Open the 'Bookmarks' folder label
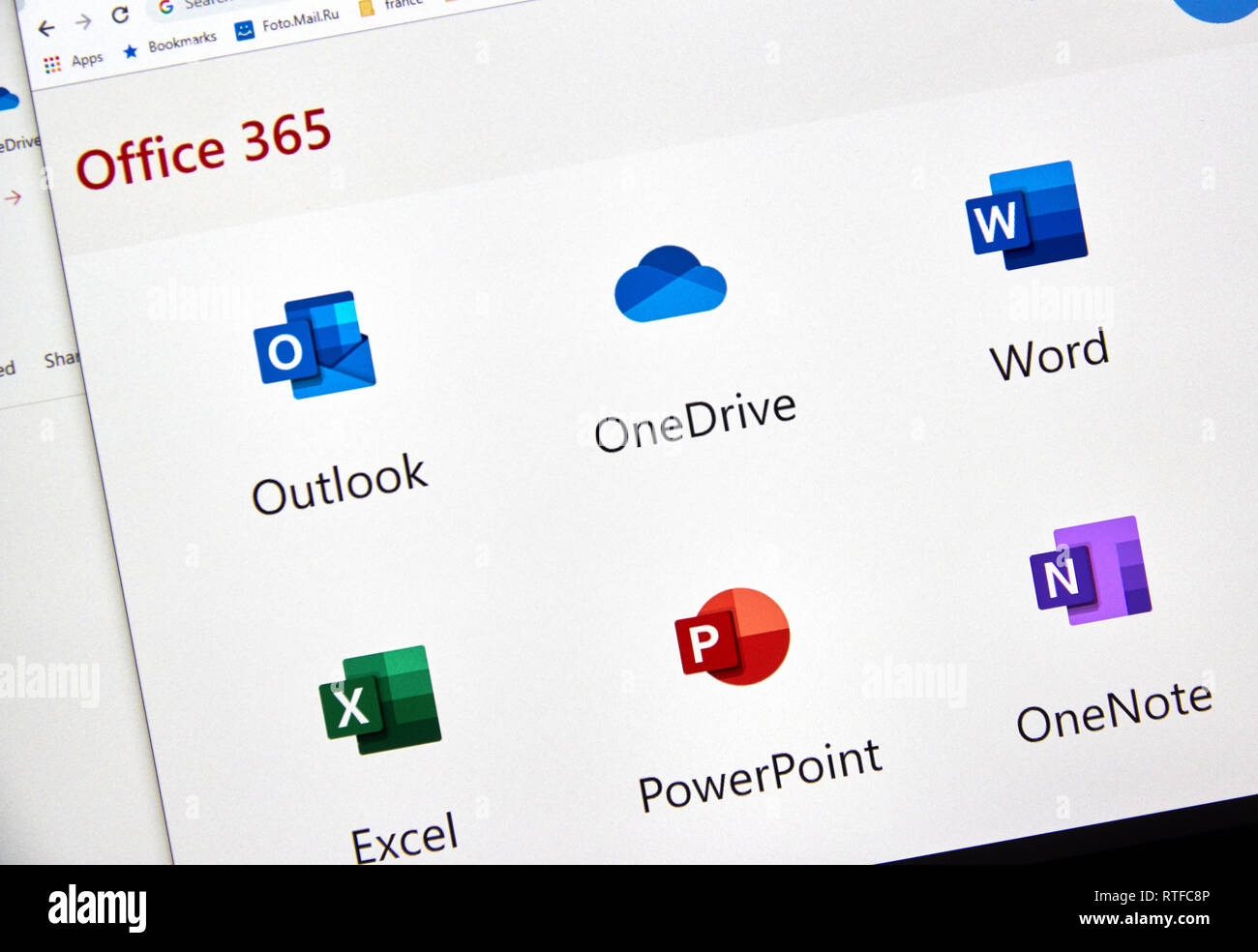This screenshot has width=1258, height=952. click(182, 42)
